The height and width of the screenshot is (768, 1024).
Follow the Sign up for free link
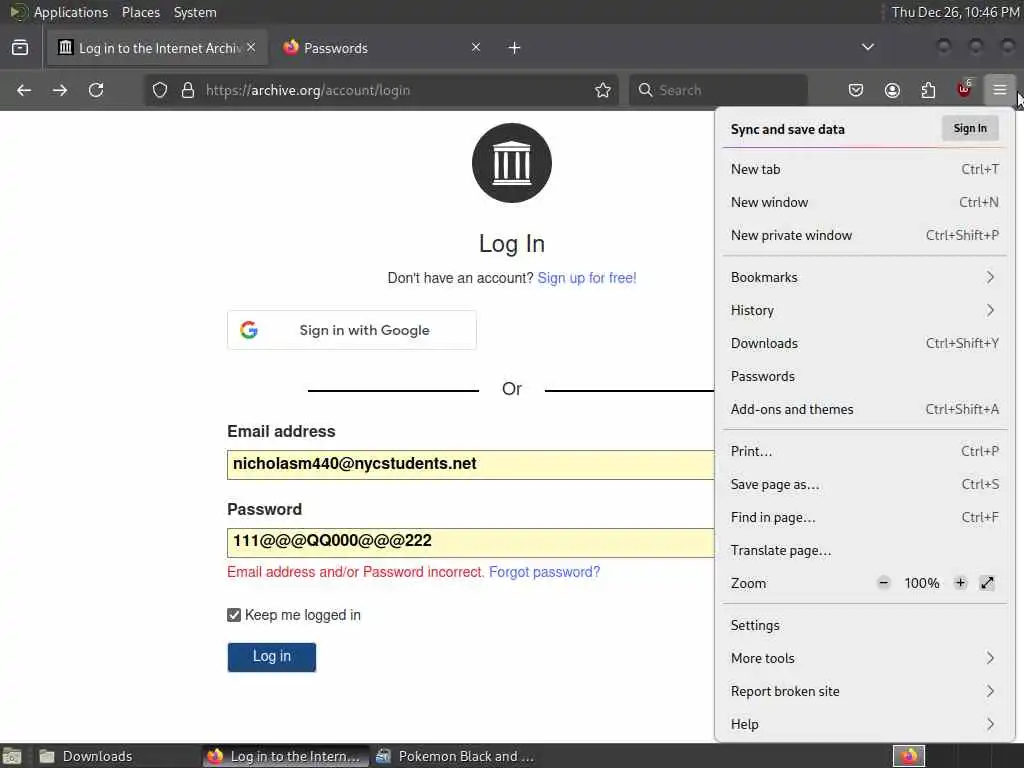586,278
